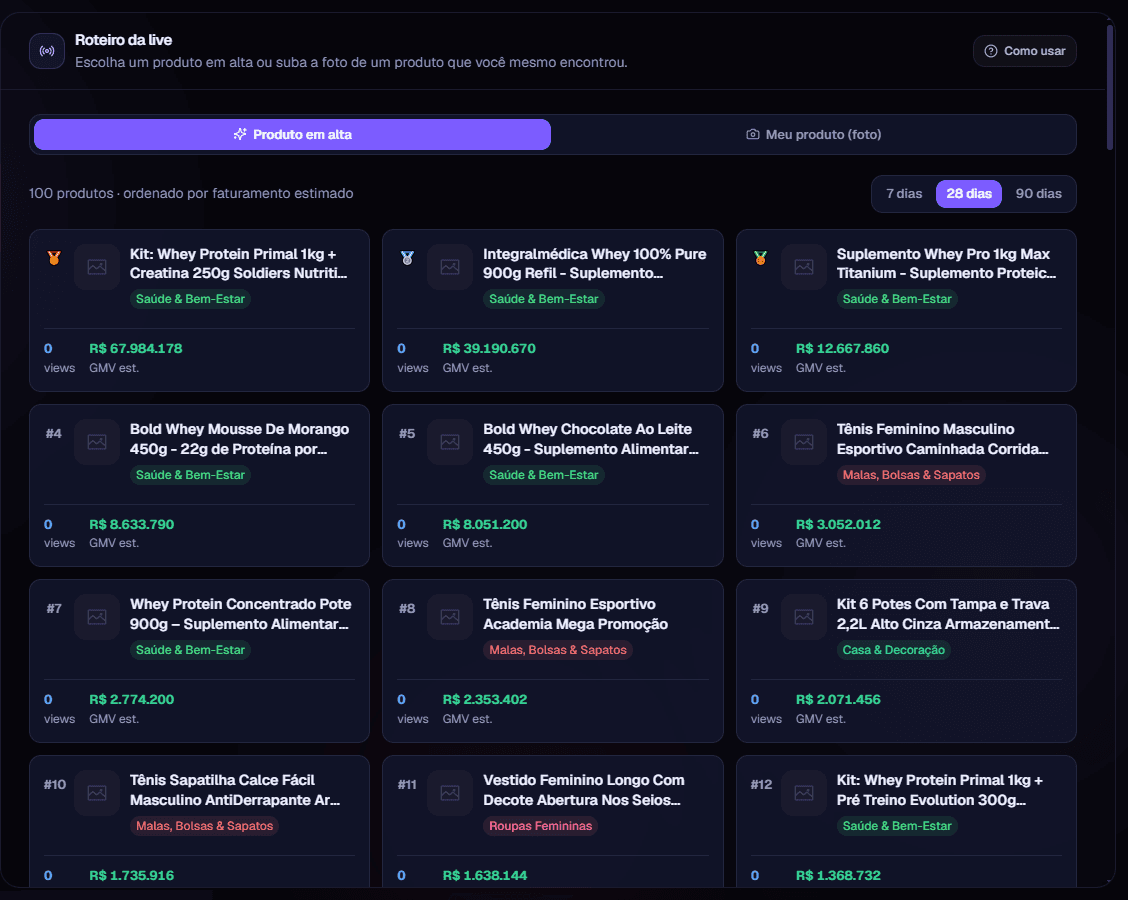1128x900 pixels.
Task: Open Bold Whey Mousse De Morango title
Action: tap(239, 439)
